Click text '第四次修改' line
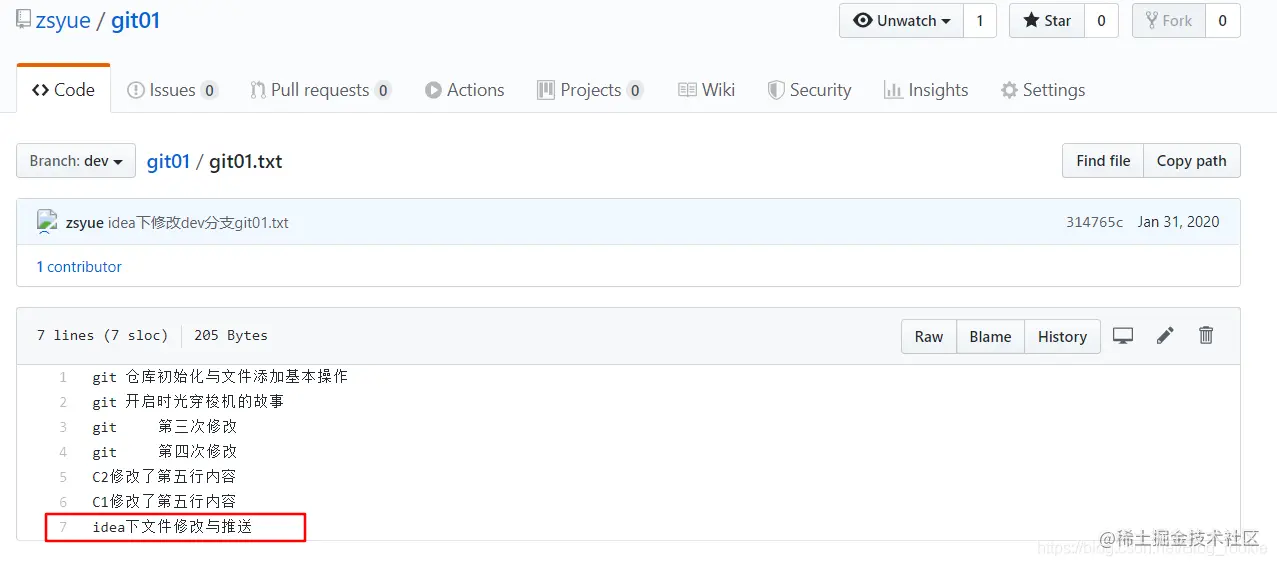 click(x=165, y=452)
